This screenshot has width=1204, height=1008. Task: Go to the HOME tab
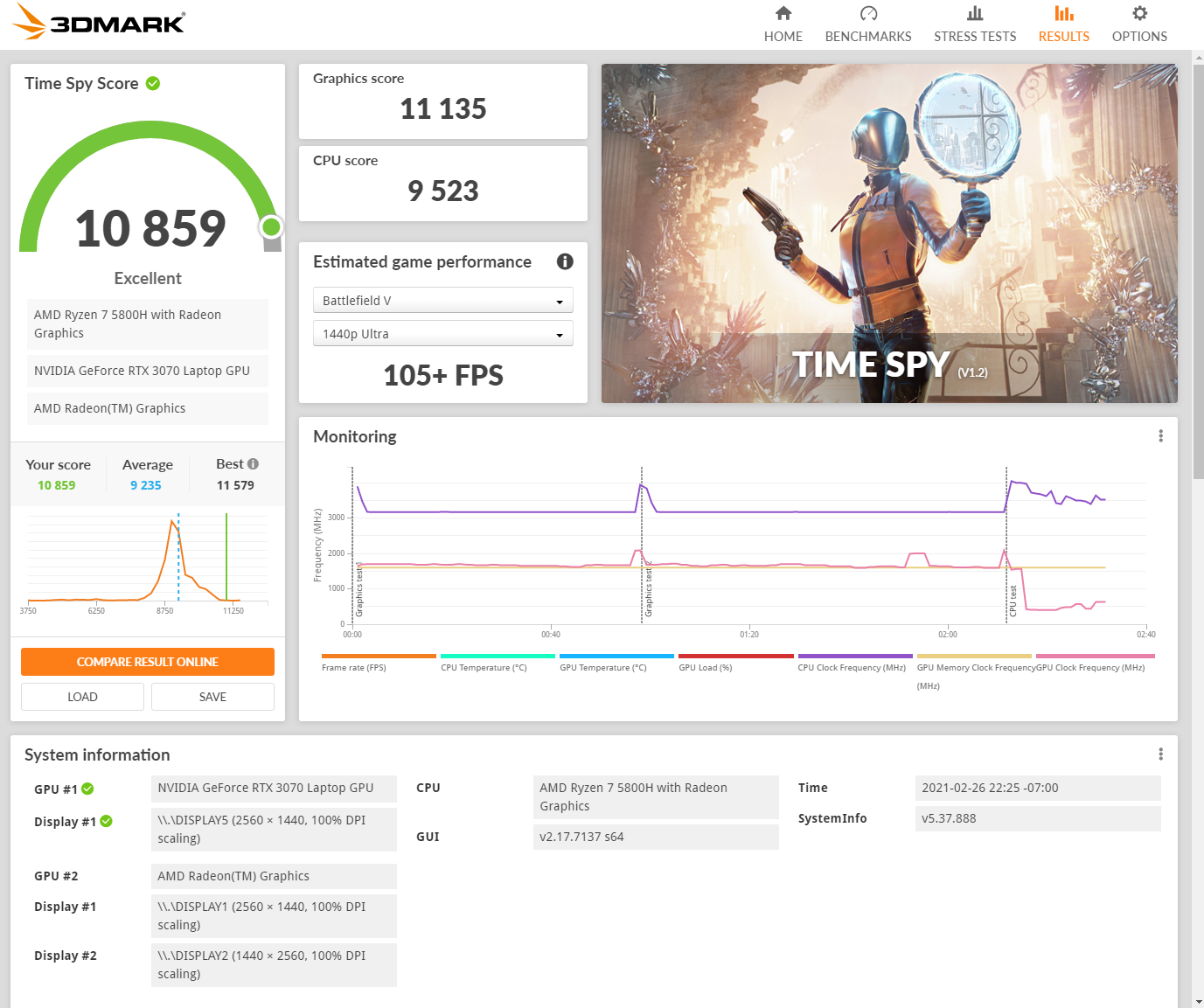click(x=783, y=37)
